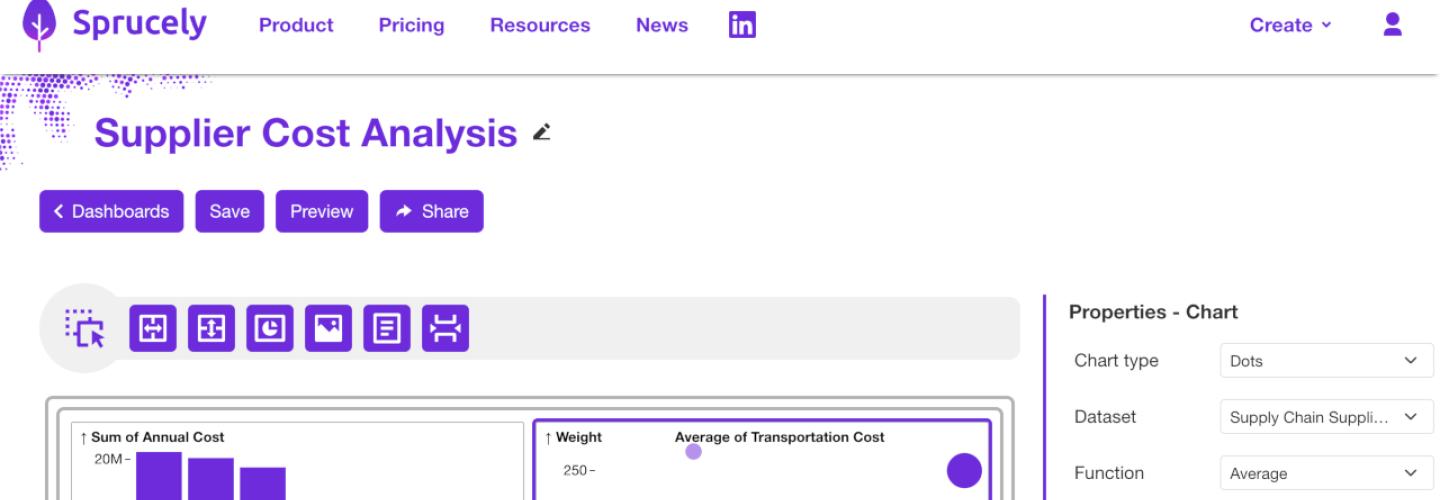Click the Save button
The image size is (1440, 500).
coord(229,211)
